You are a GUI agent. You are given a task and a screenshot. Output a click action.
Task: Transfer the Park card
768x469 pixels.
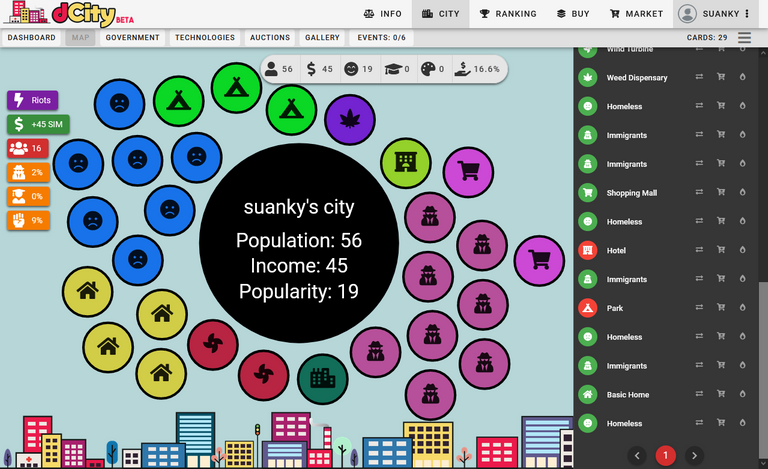coord(699,307)
